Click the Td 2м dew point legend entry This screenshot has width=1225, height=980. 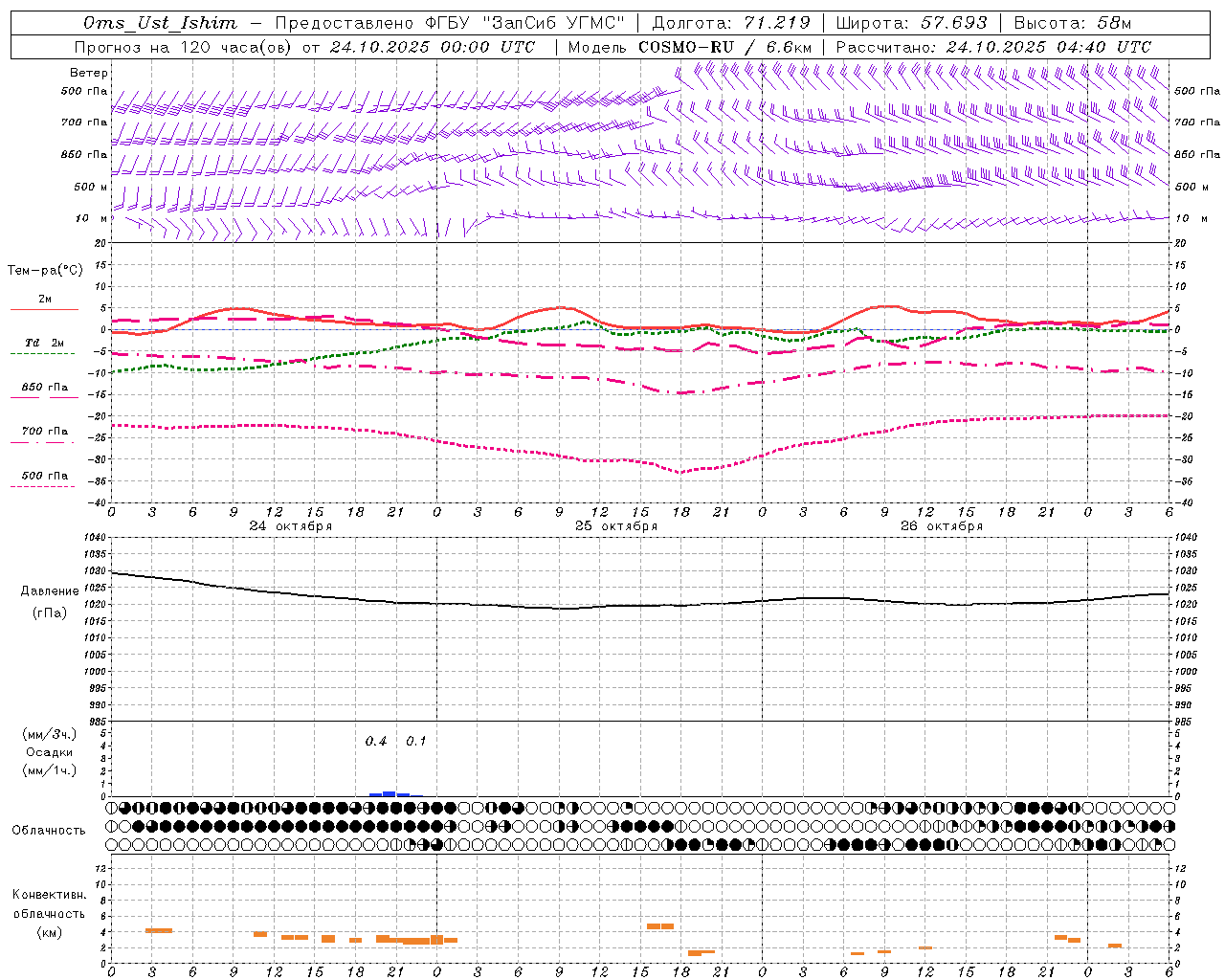click(45, 343)
